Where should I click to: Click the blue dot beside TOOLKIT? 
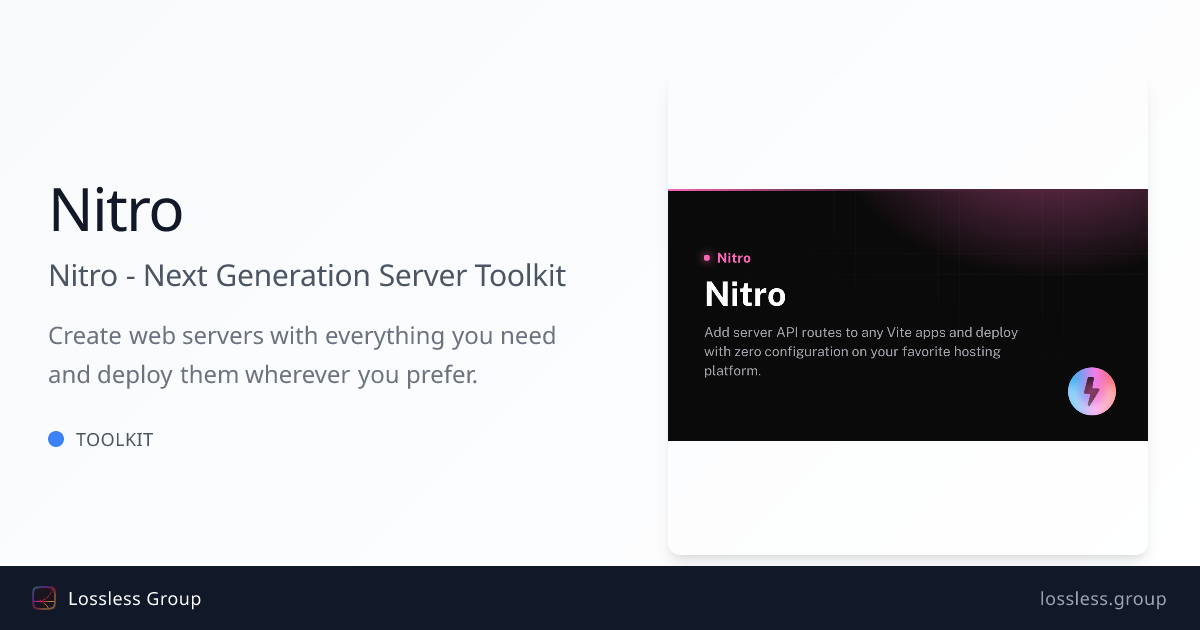[56, 439]
